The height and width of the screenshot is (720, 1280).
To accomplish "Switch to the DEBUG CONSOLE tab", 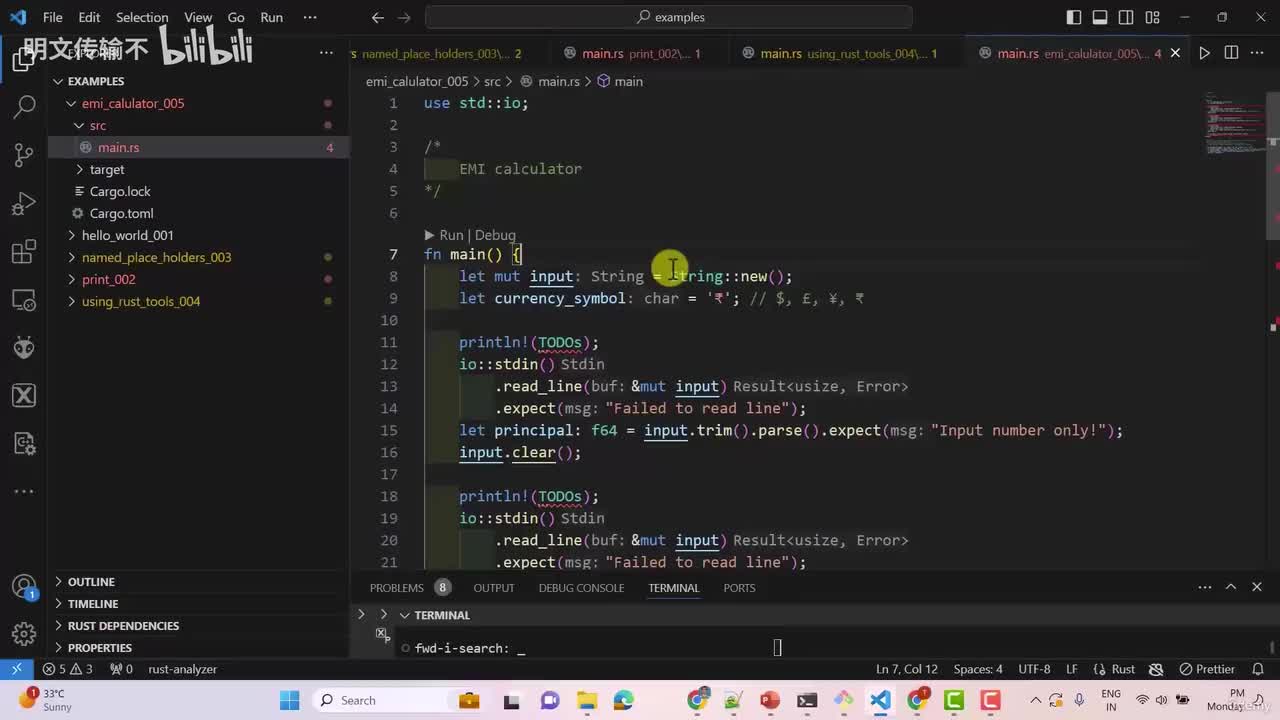I will point(581,588).
